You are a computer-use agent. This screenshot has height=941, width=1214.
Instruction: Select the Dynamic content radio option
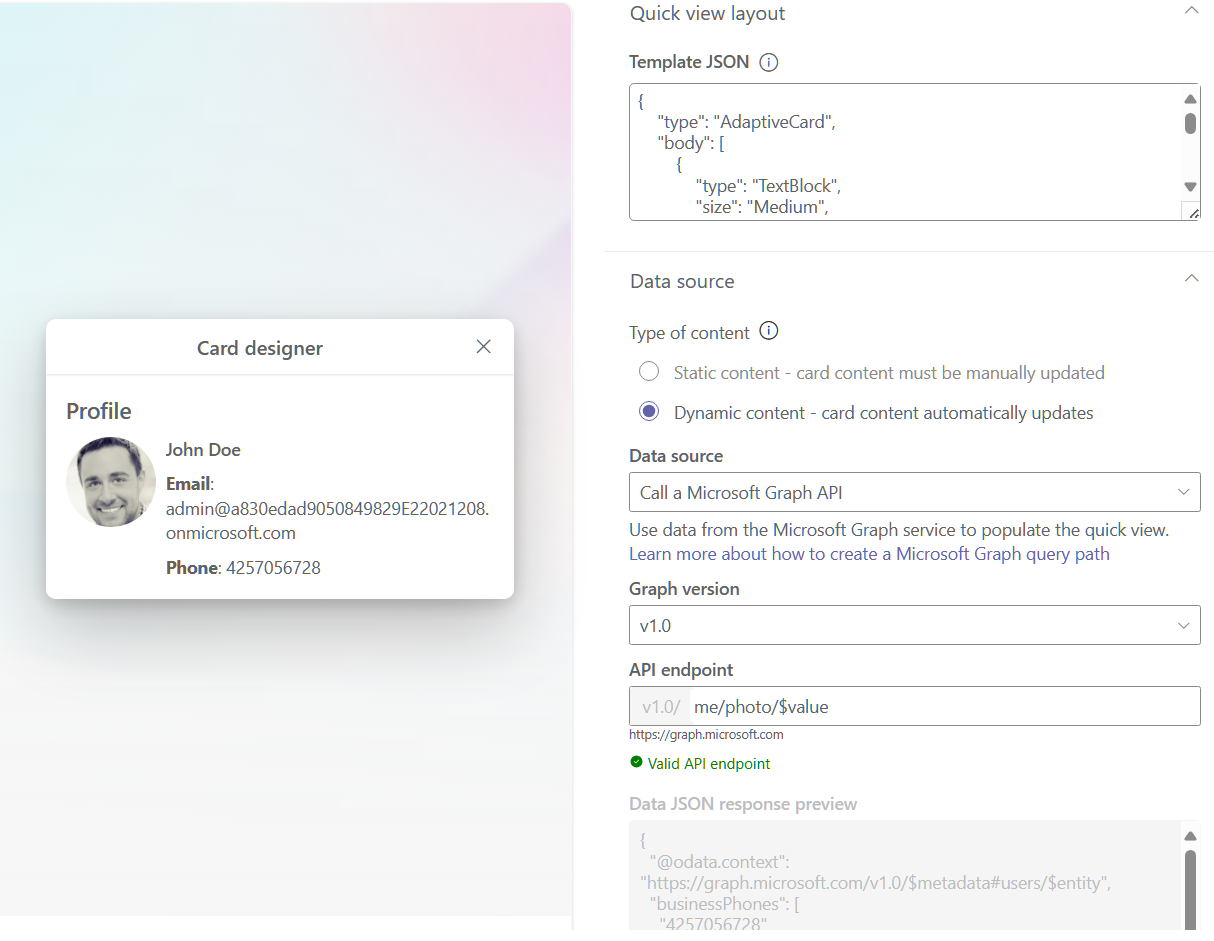coord(649,412)
